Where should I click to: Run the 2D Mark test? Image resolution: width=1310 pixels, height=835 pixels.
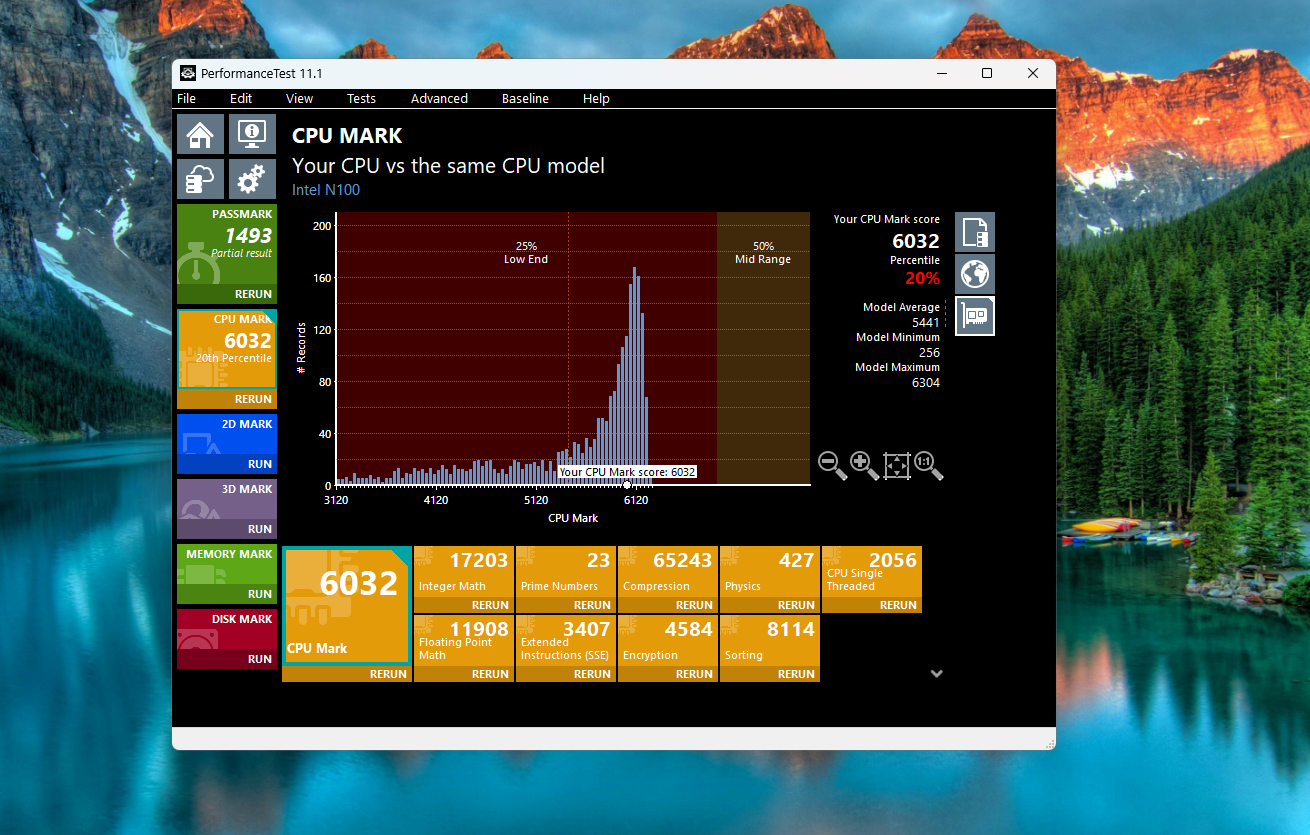click(260, 464)
